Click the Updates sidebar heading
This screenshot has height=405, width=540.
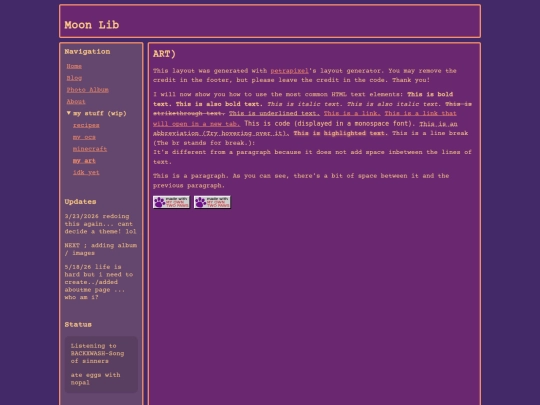[80, 202]
